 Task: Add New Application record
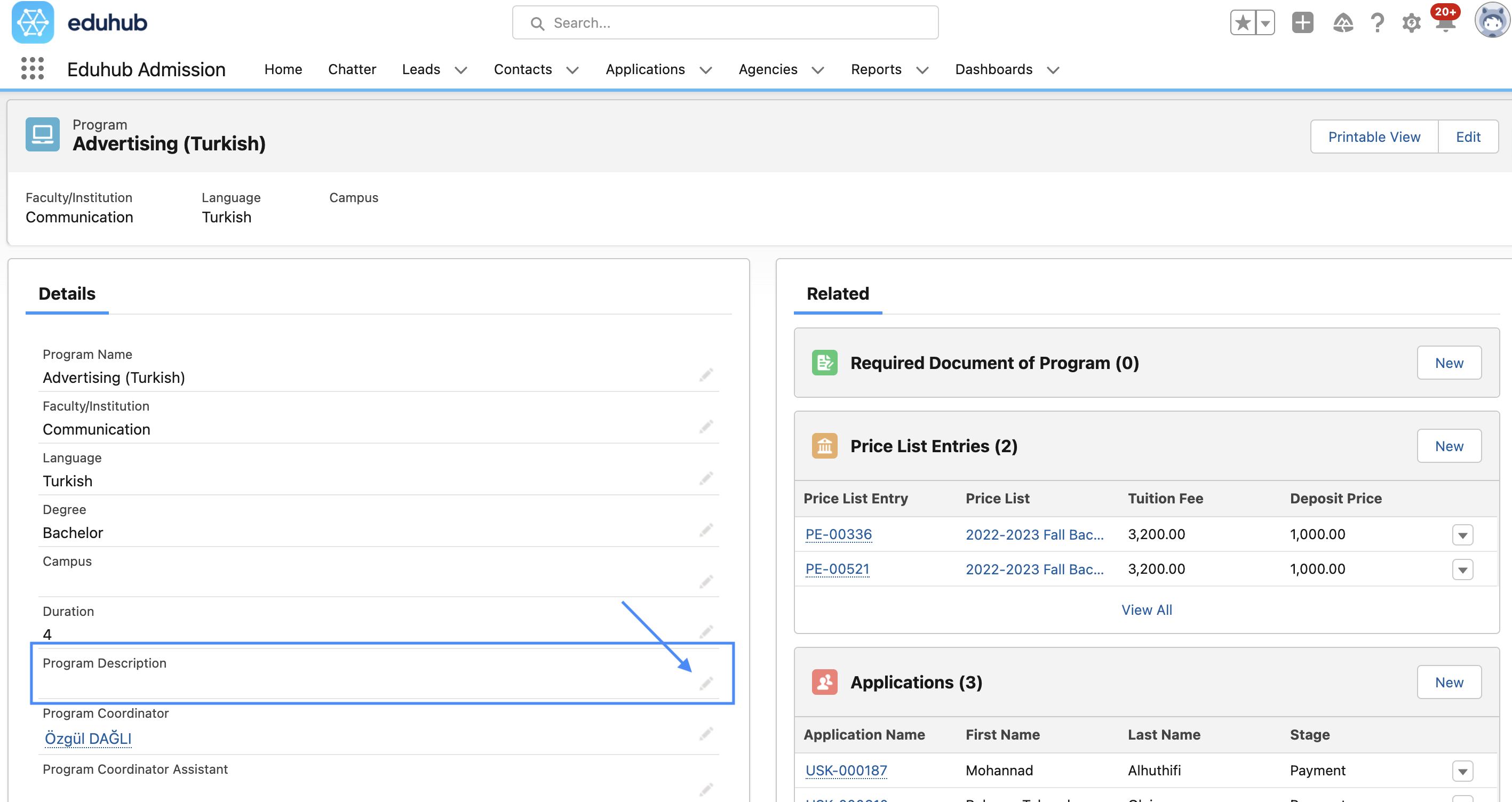[1449, 681]
